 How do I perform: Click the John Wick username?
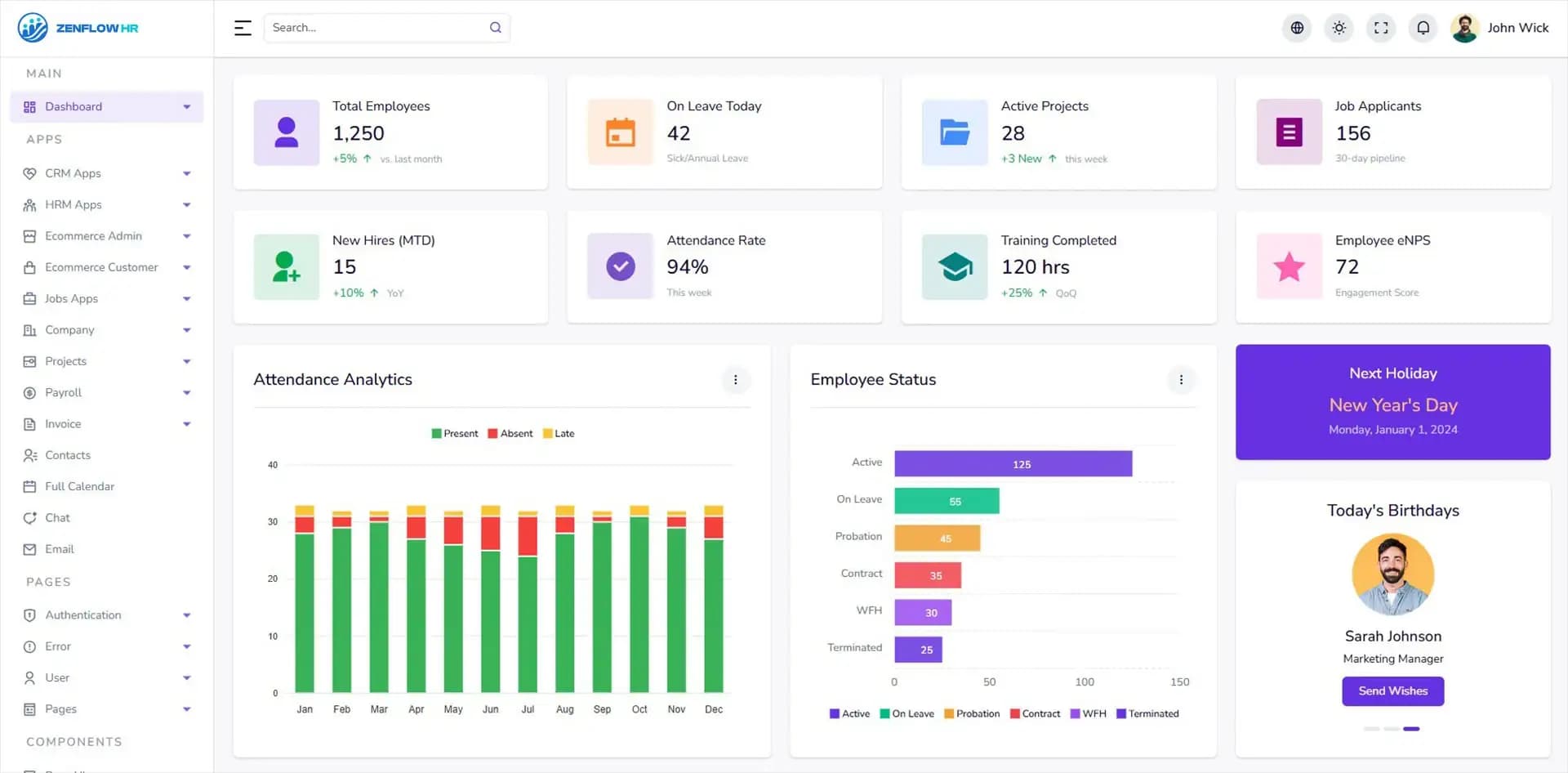(1517, 28)
